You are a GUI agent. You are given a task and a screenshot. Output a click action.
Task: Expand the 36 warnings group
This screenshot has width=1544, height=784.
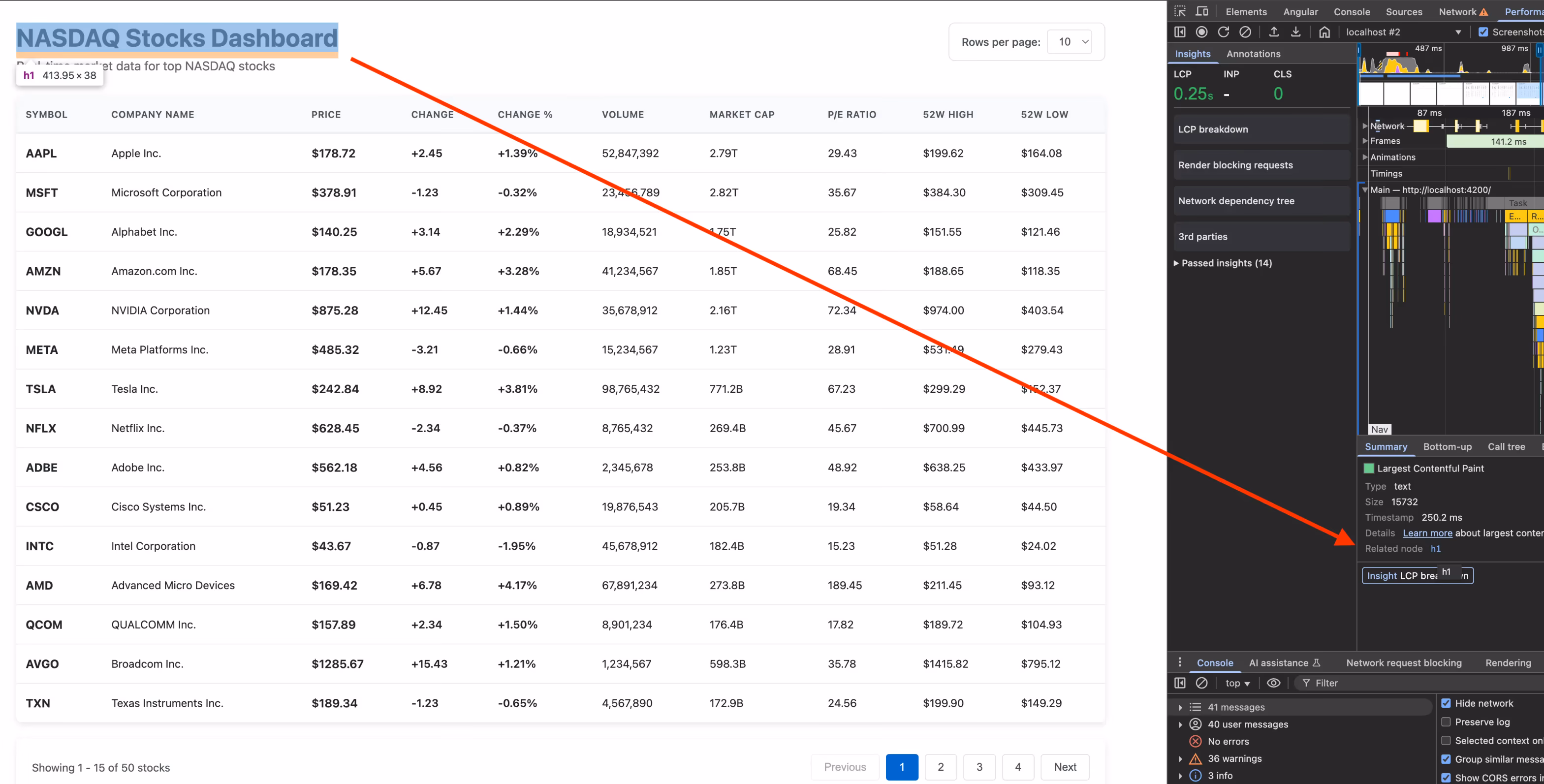tap(1180, 759)
